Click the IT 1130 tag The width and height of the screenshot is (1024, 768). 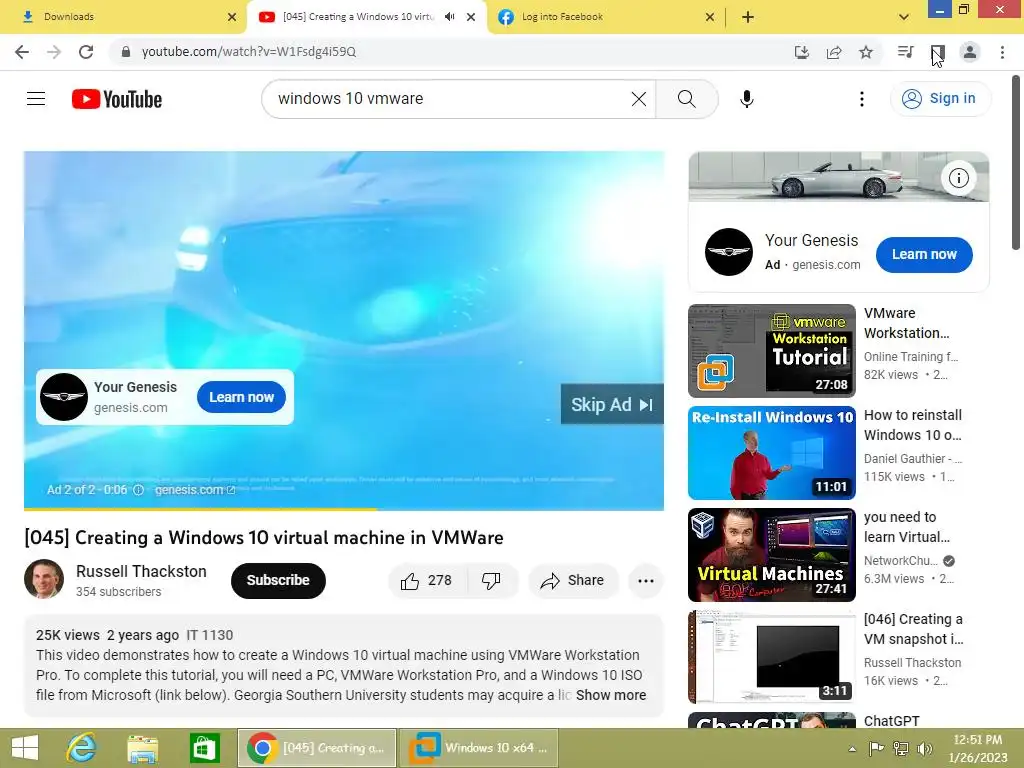pos(210,635)
